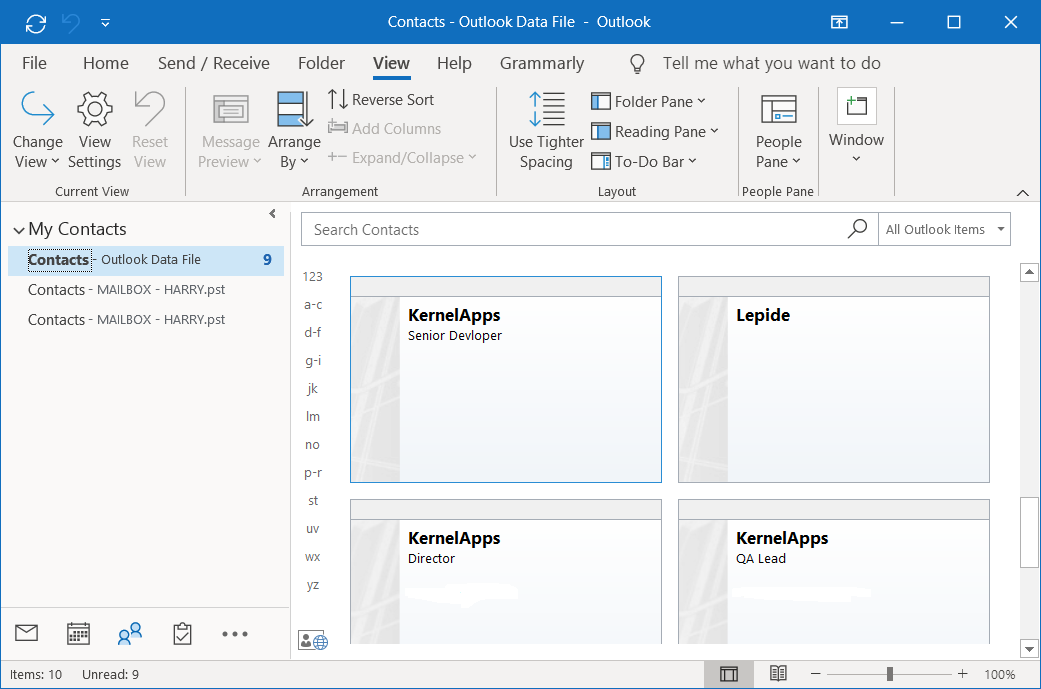Select first Contacts - MAILBOX - HARRY.pst folder
Image resolution: width=1041 pixels, height=689 pixels.
146,289
